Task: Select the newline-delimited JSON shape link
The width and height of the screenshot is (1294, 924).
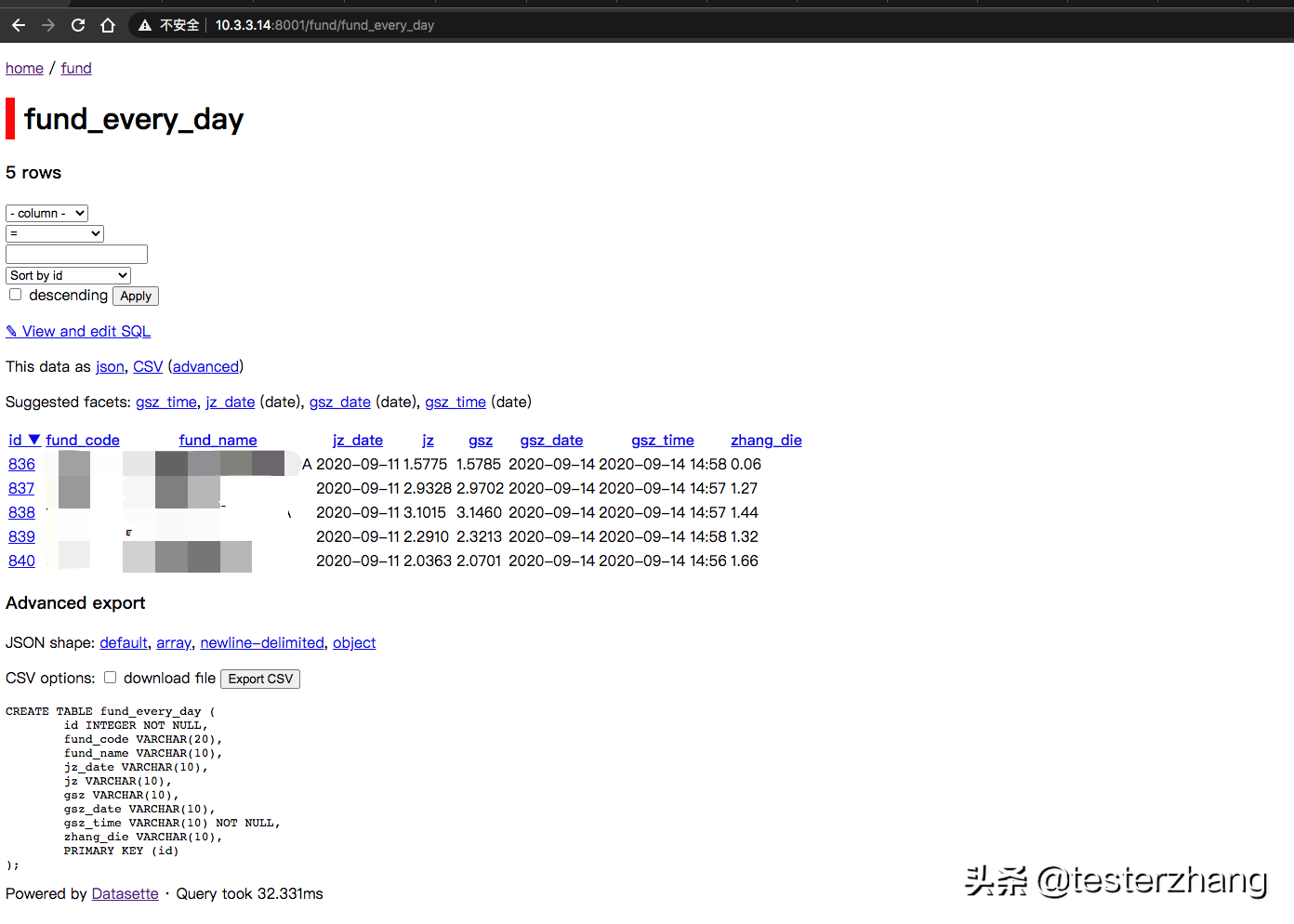Action: [x=262, y=642]
